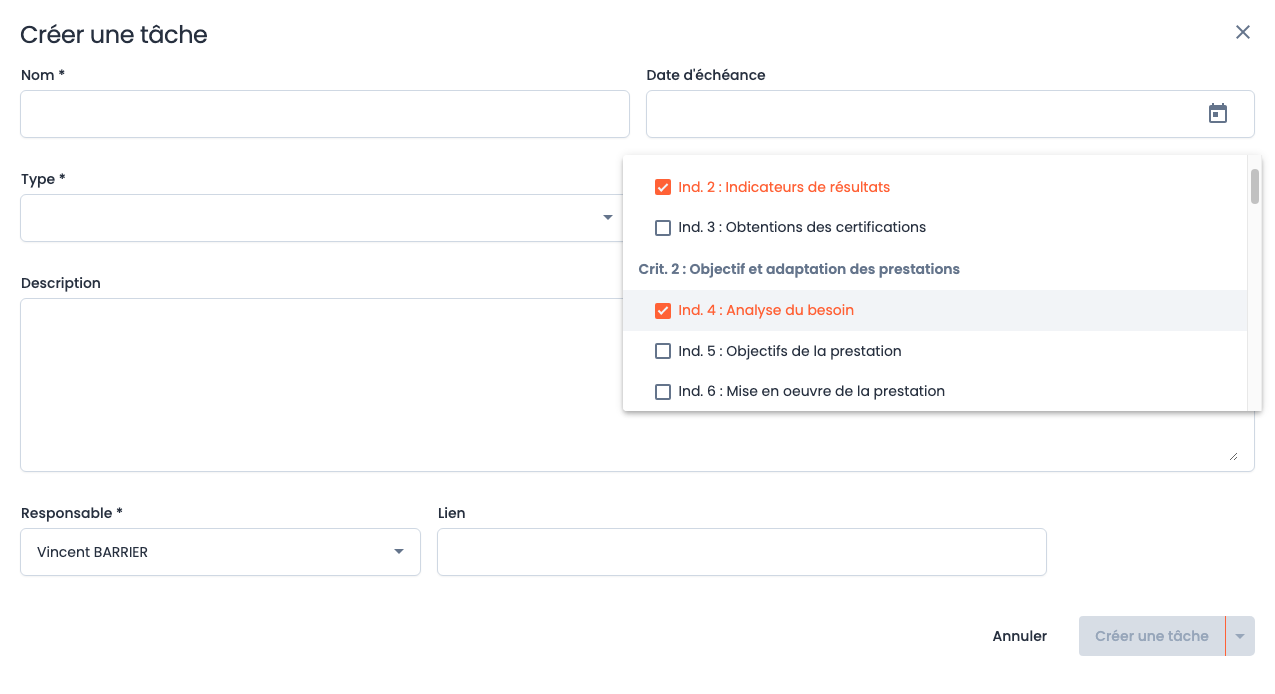Check Ind. 5 Objectifs de la prestation
This screenshot has width=1275, height=694.
click(662, 351)
